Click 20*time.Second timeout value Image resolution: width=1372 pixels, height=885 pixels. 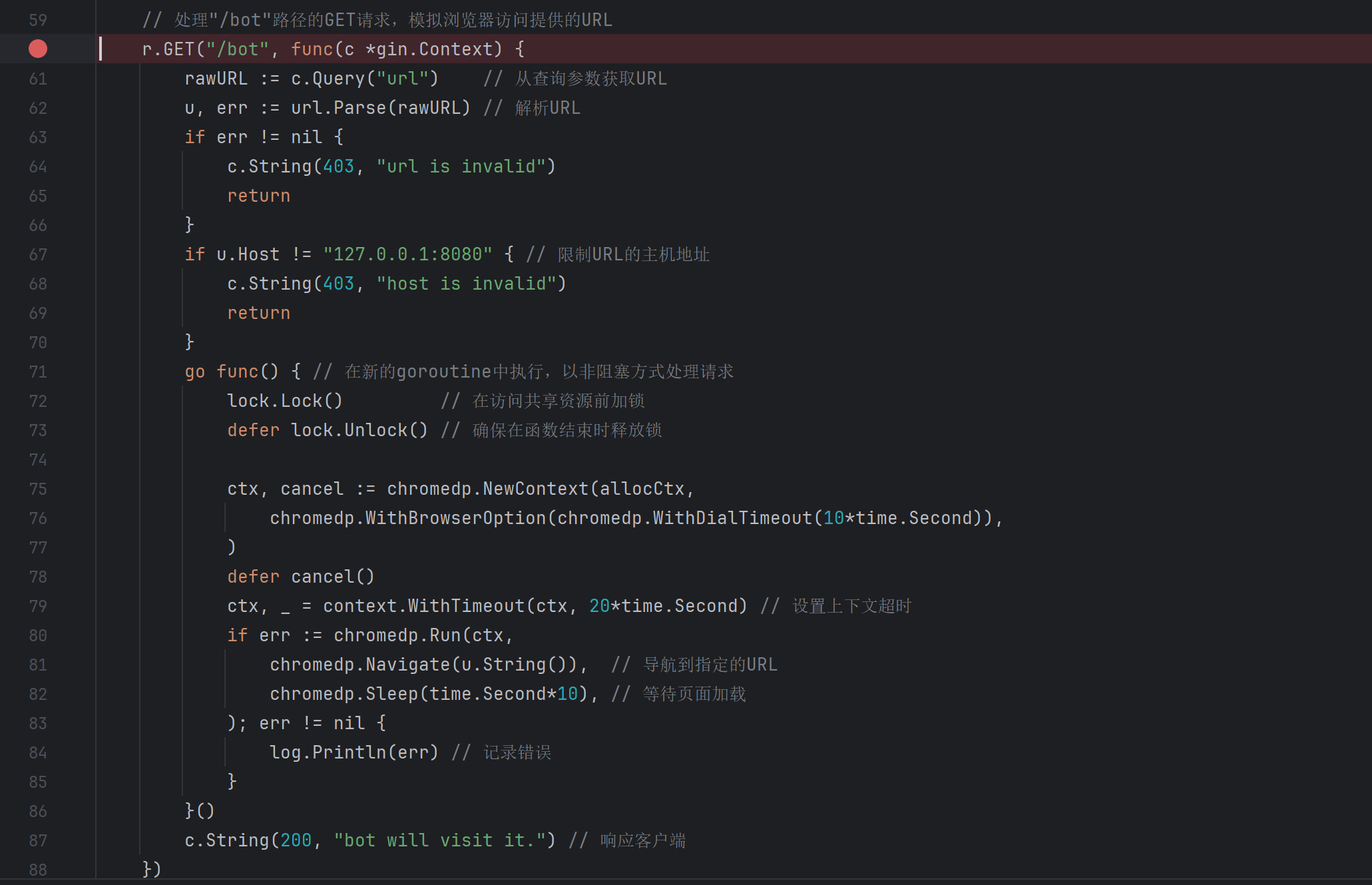point(664,606)
